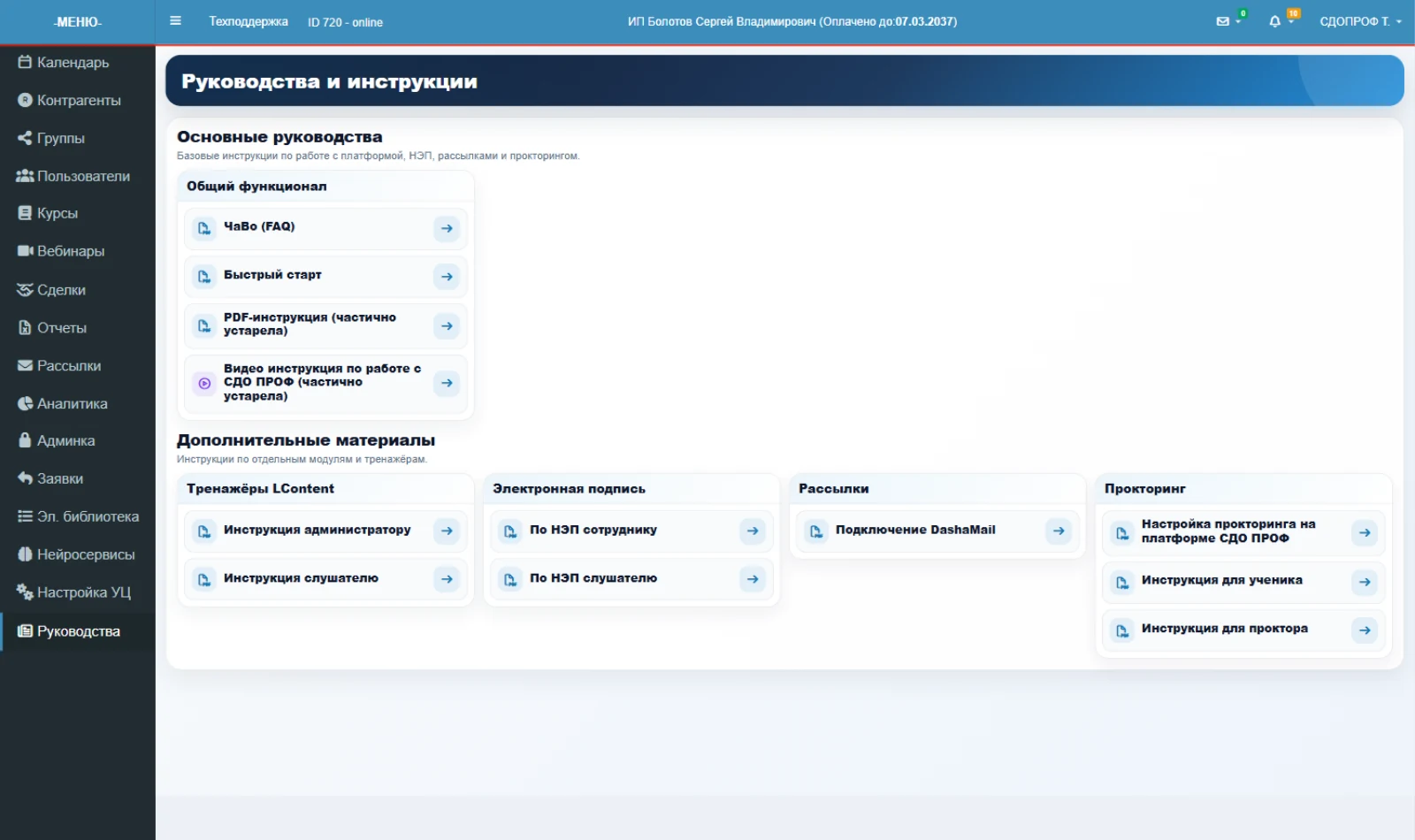This screenshot has width=1415, height=840.
Task: Open the Техподдержка link in the header
Action: click(249, 21)
